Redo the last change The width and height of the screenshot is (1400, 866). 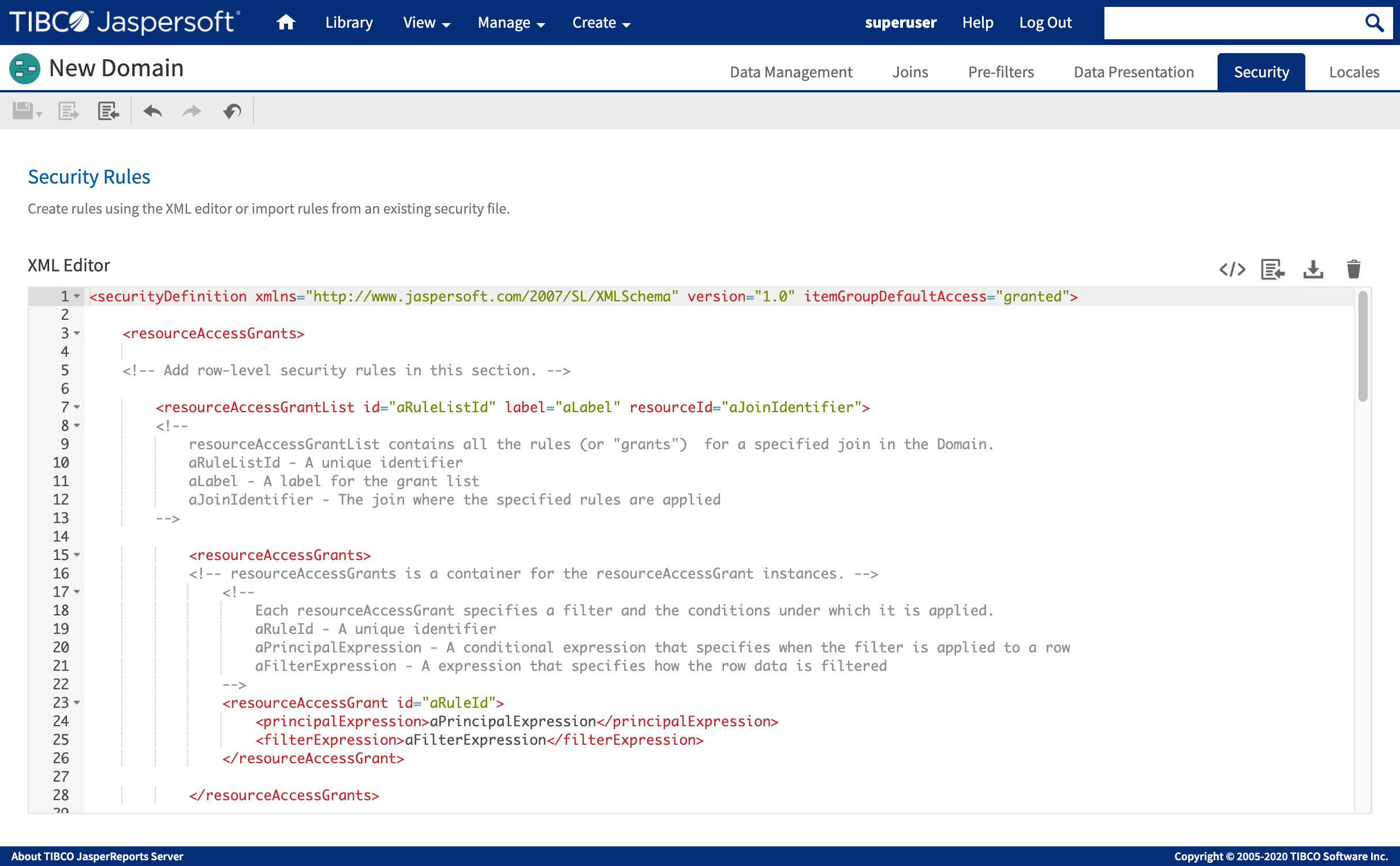coord(192,110)
